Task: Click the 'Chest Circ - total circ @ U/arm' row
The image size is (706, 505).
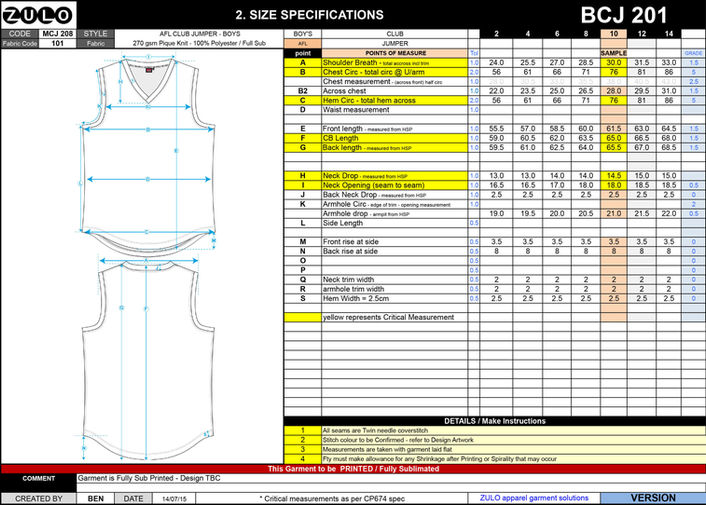Action: [x=395, y=72]
